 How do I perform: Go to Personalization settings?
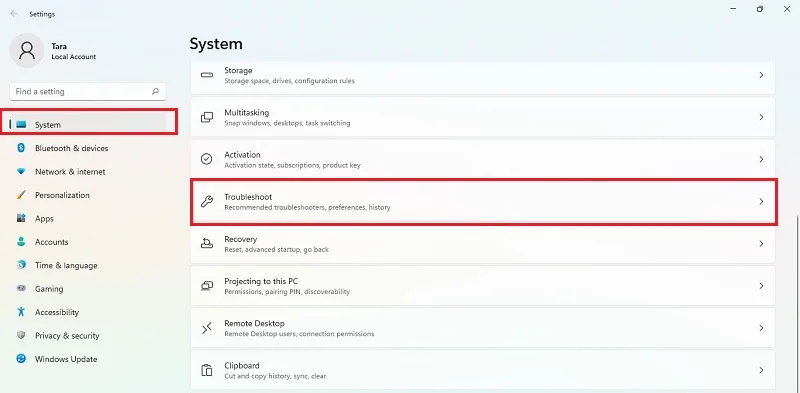[88, 195]
